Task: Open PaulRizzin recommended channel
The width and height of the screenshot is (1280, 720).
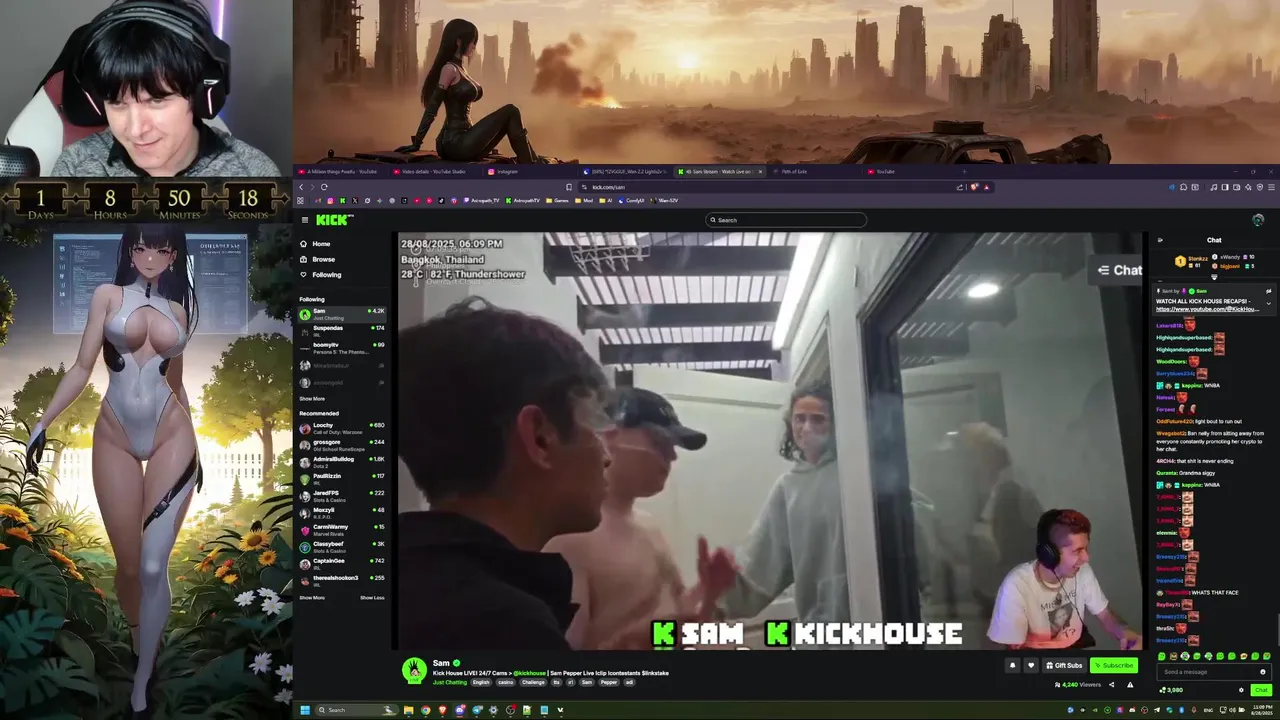Action: coord(342,478)
